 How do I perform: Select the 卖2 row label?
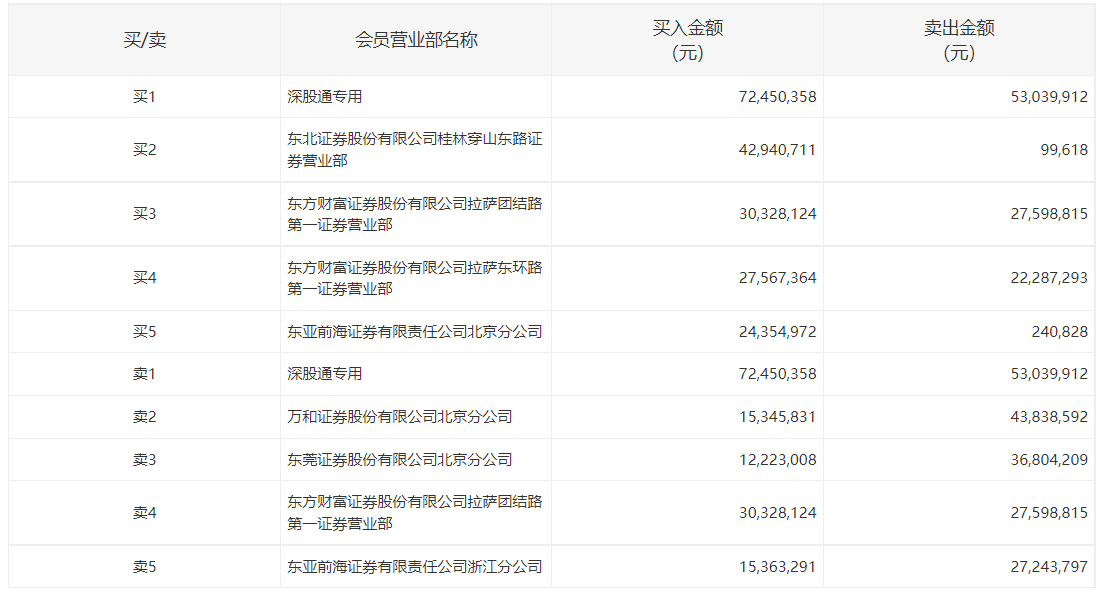point(144,417)
